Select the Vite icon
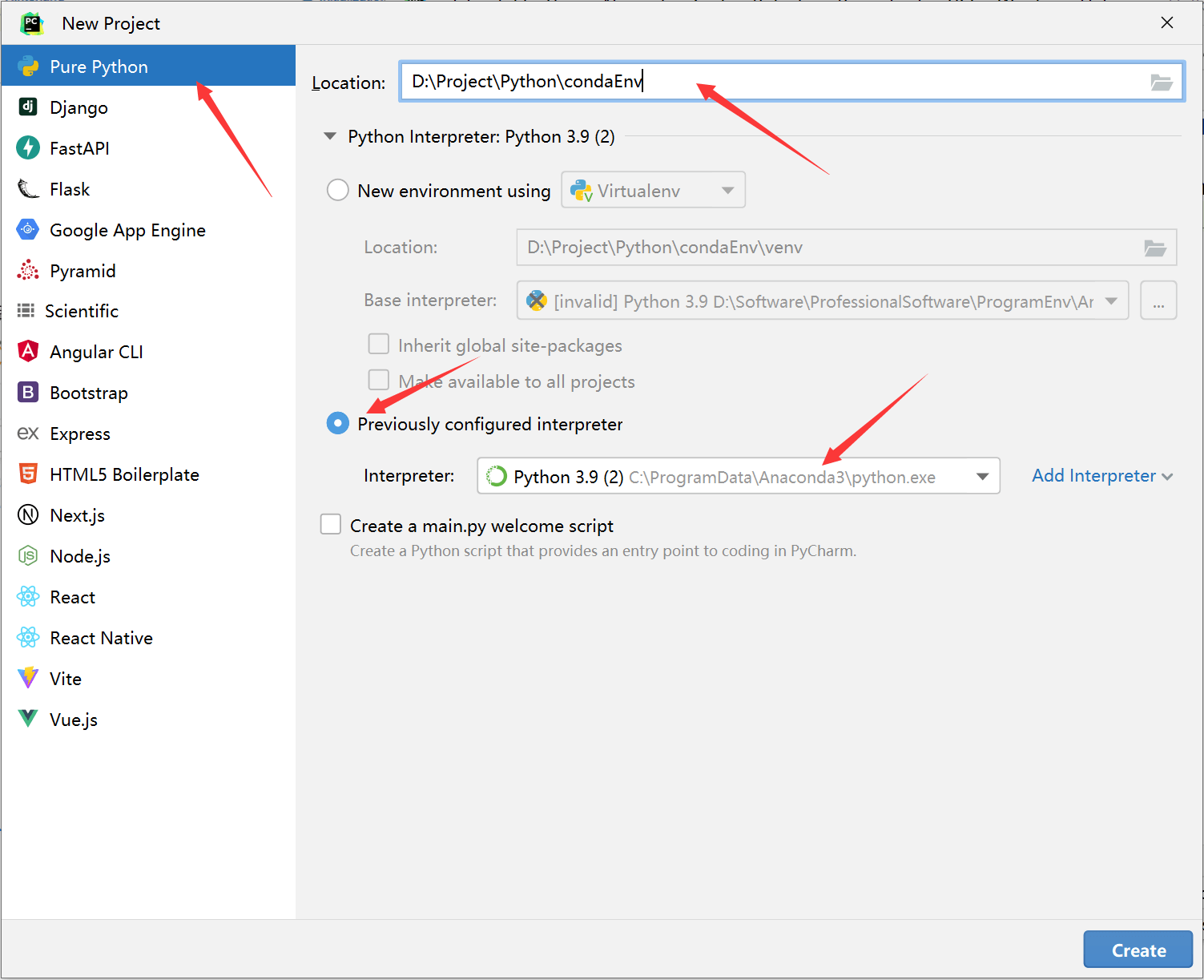The height and width of the screenshot is (980, 1204). pyautogui.click(x=28, y=678)
